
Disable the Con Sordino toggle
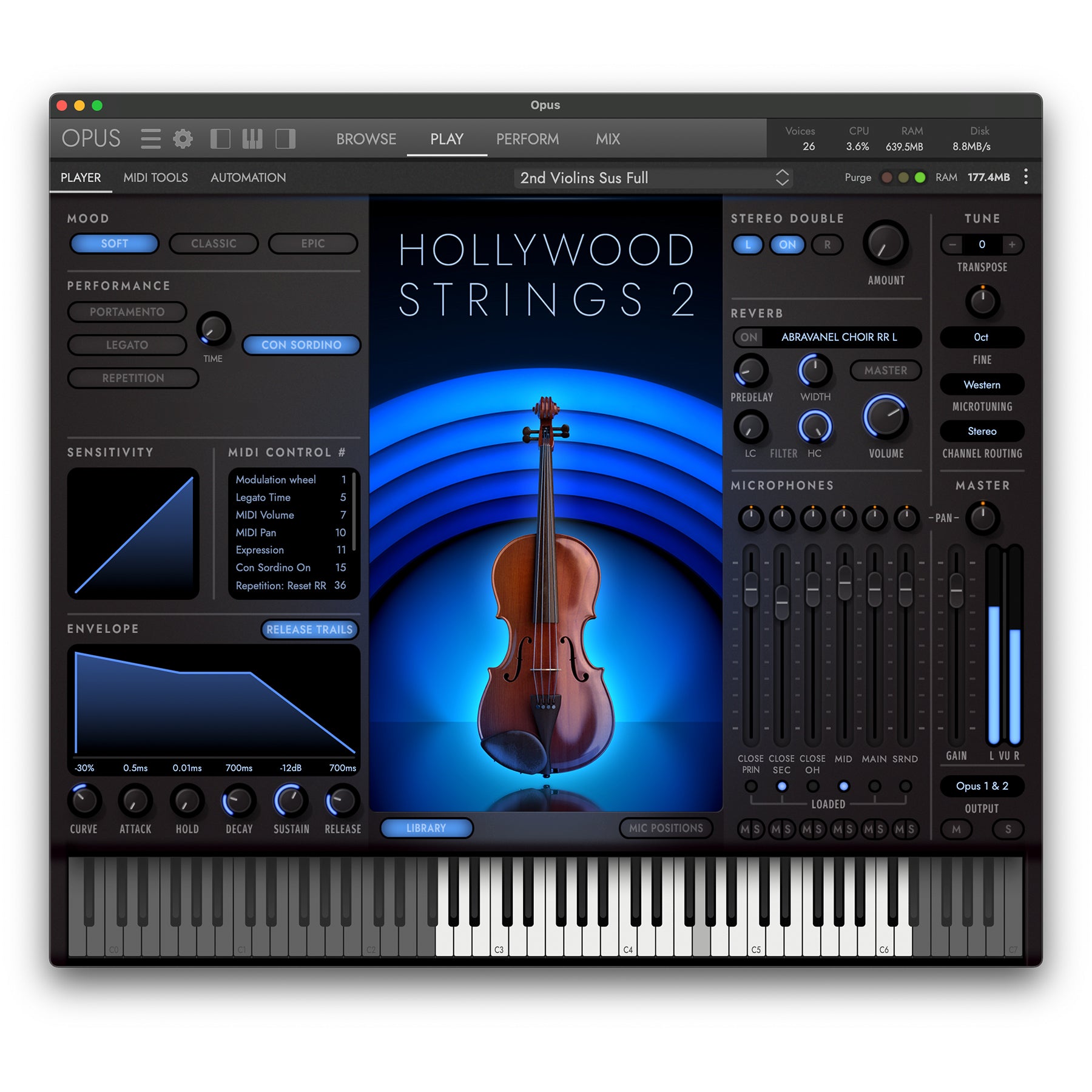coord(301,345)
